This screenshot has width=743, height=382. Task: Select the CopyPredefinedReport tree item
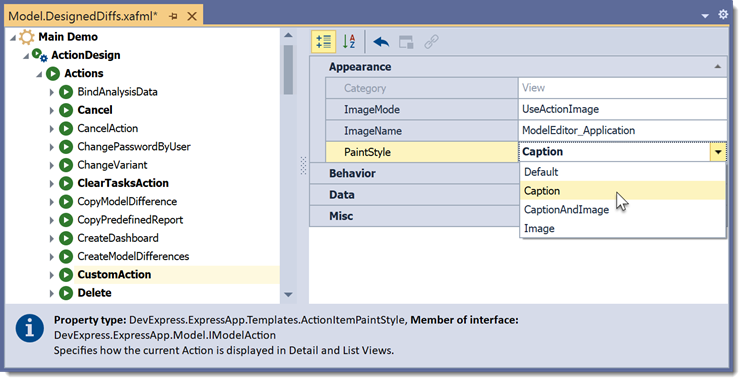click(130, 220)
